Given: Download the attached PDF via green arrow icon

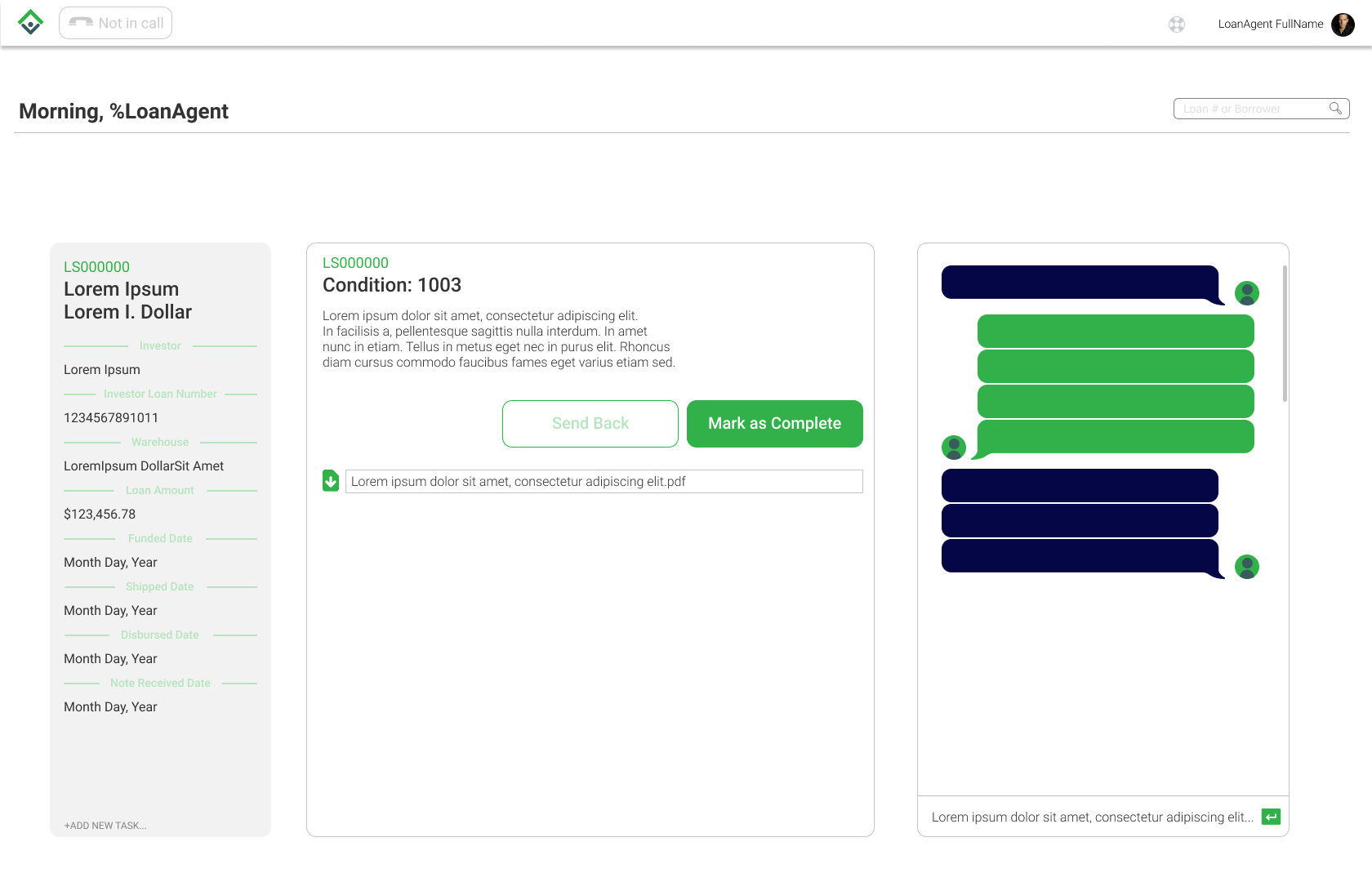Looking at the screenshot, I should click(331, 481).
